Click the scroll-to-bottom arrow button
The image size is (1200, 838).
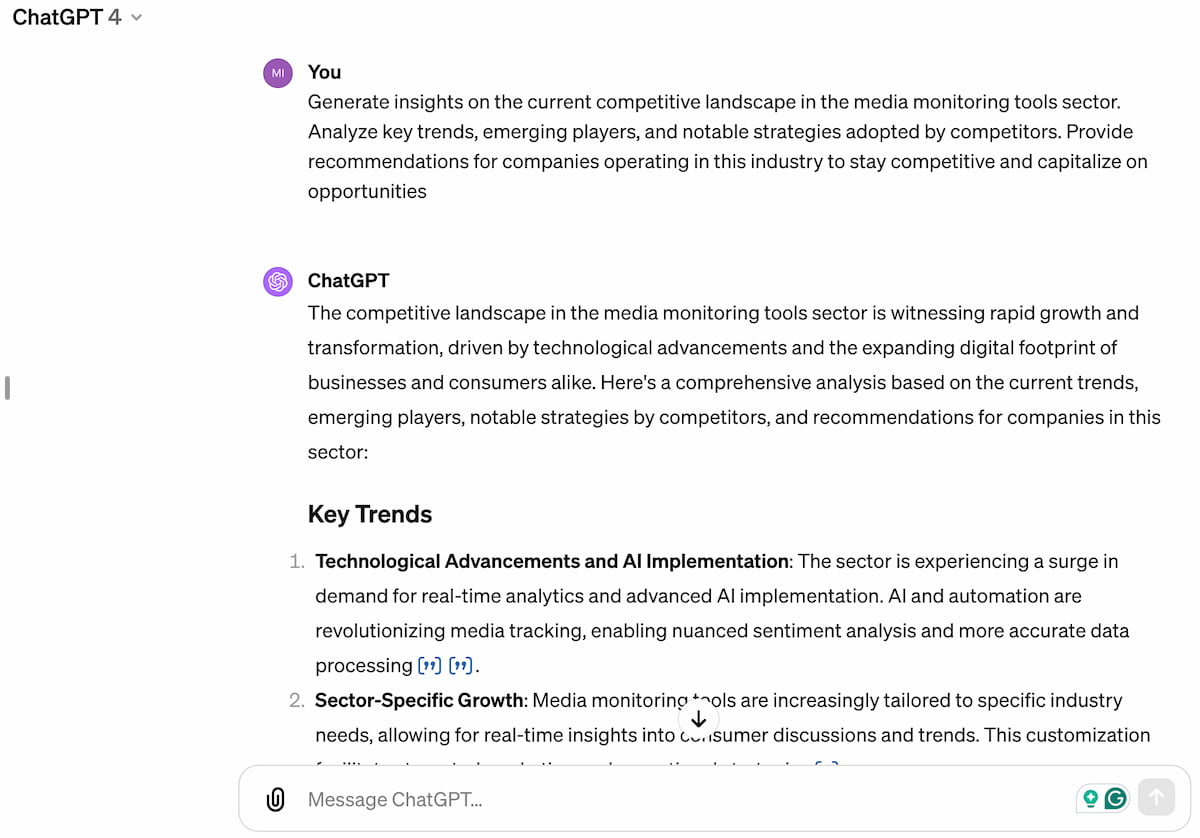point(698,718)
